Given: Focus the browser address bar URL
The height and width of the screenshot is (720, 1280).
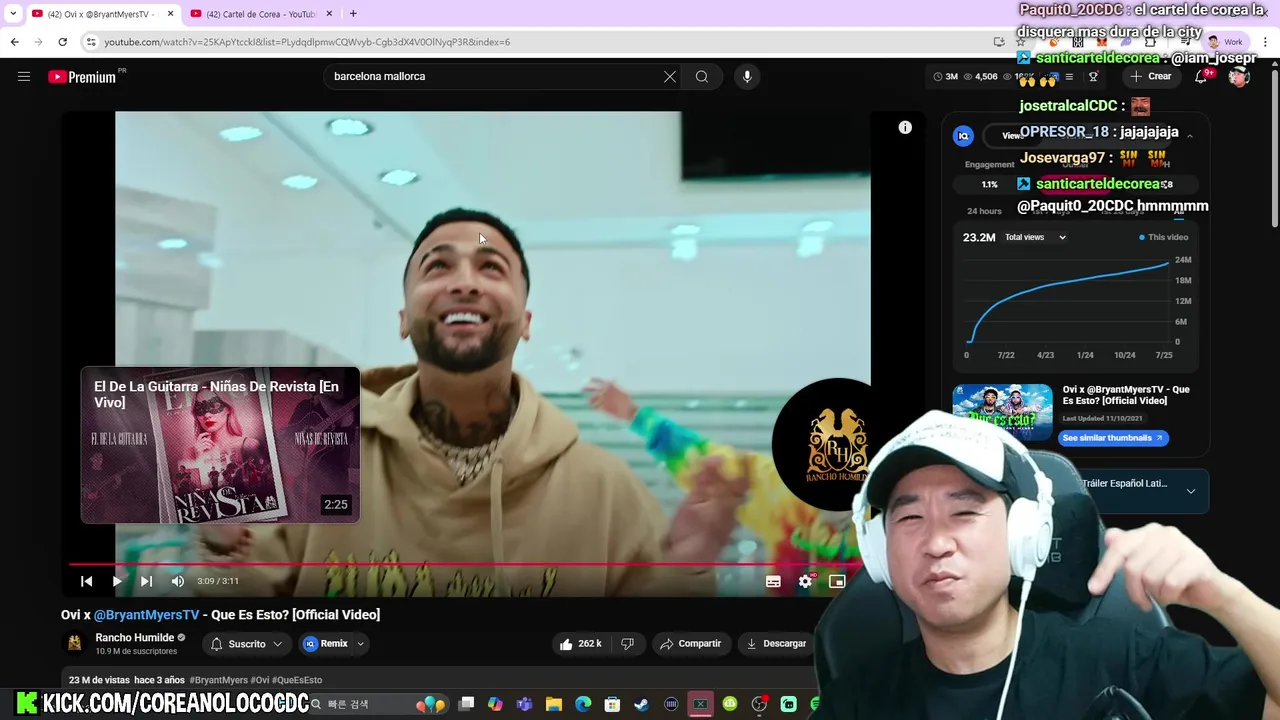Looking at the screenshot, I should (307, 42).
